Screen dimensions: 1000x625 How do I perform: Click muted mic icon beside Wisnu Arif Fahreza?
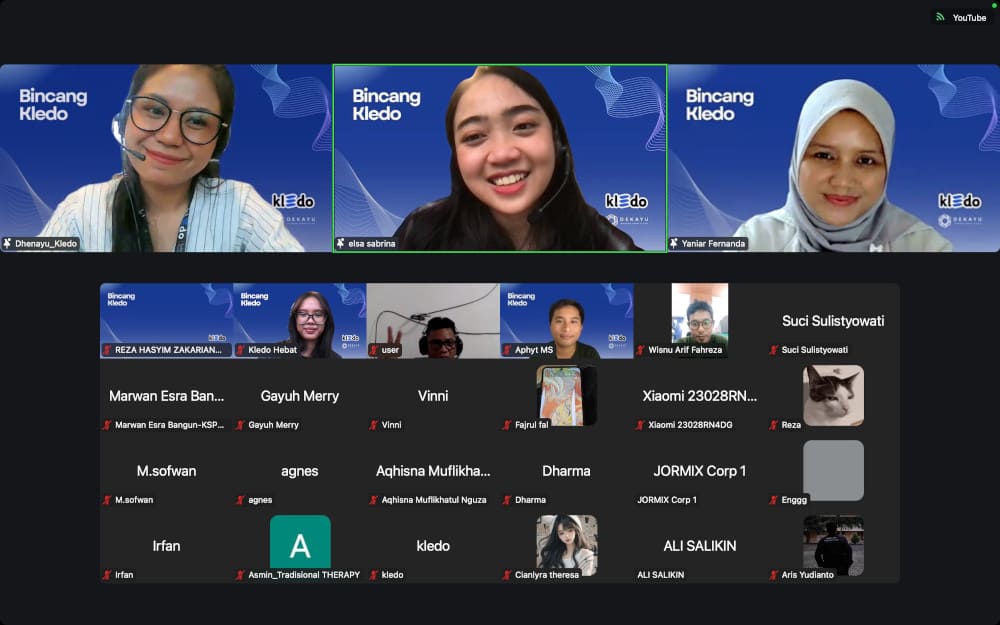(x=640, y=349)
